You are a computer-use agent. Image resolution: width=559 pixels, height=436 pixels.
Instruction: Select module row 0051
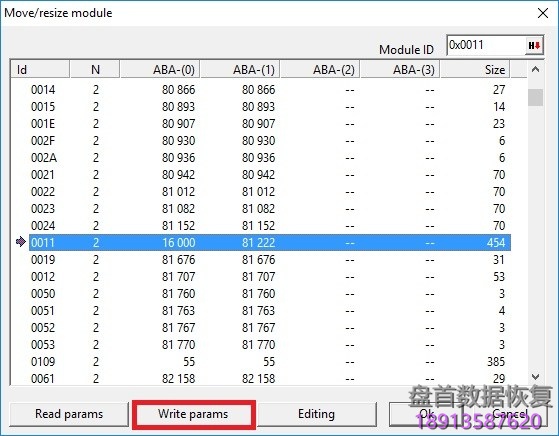pos(270,311)
